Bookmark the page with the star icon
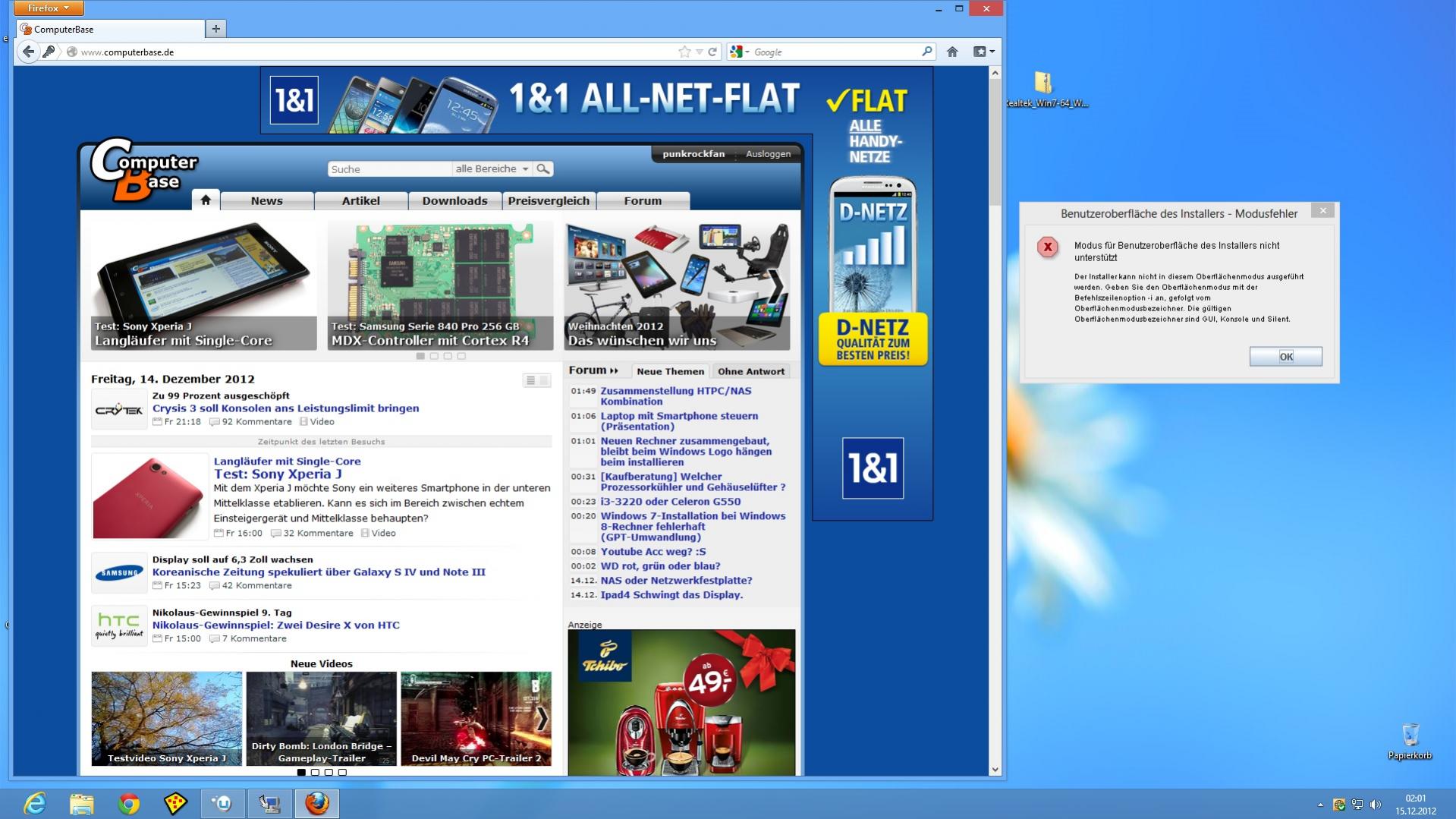 click(x=684, y=52)
